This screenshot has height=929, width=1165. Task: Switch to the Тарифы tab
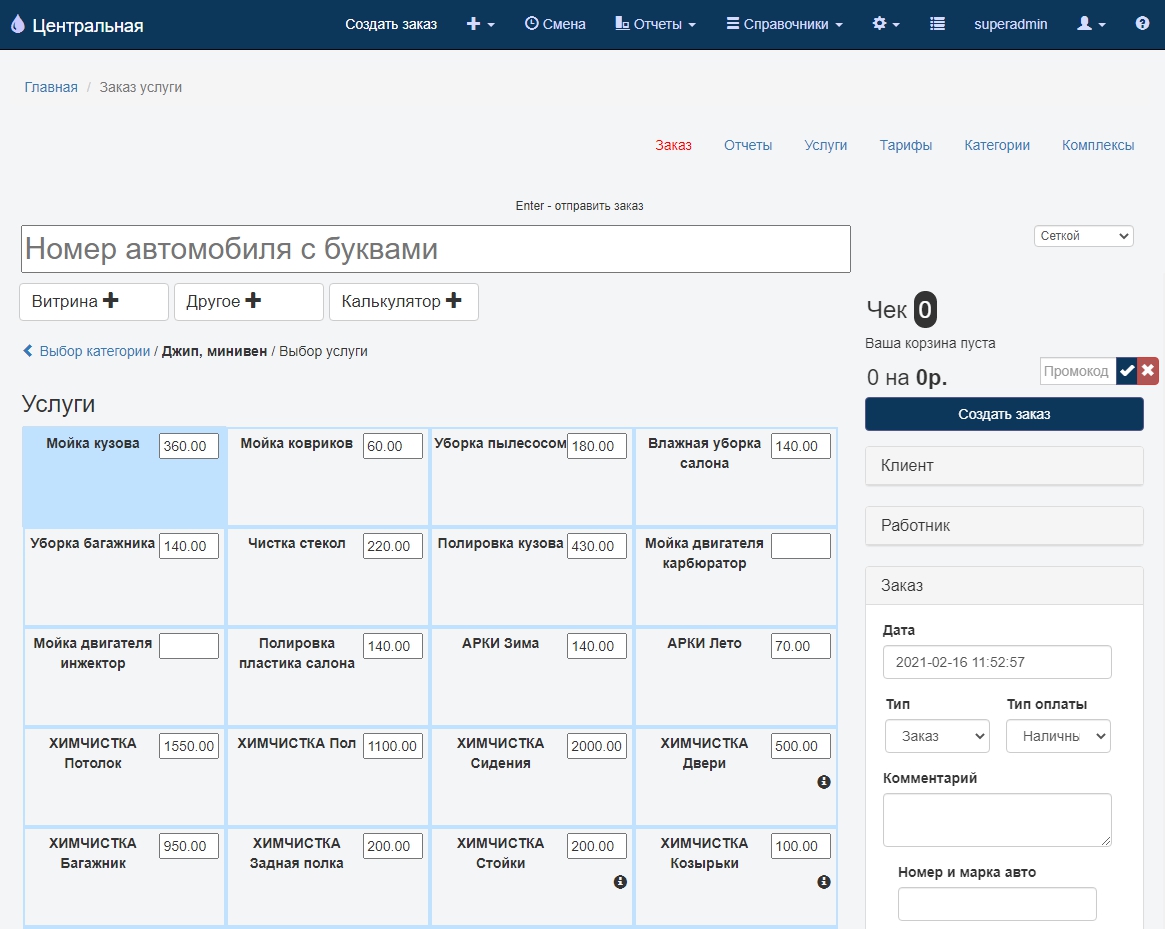[x=905, y=145]
